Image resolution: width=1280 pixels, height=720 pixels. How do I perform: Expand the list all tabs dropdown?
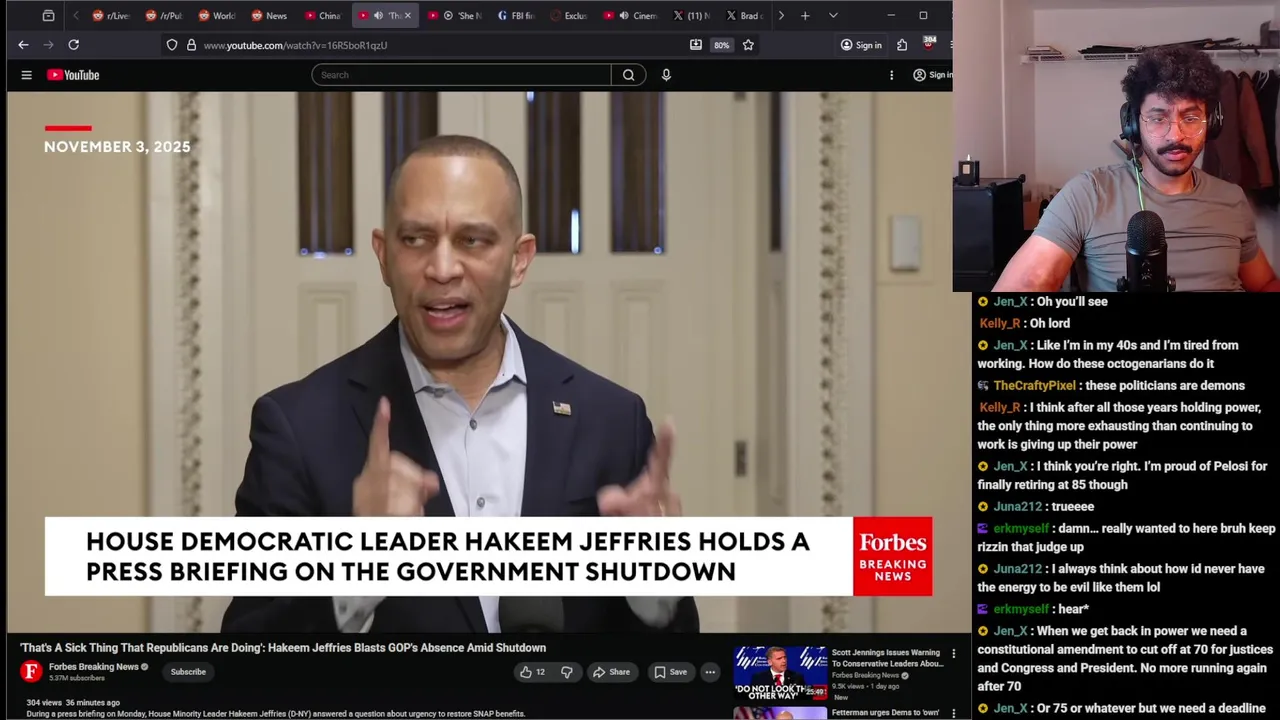833,16
